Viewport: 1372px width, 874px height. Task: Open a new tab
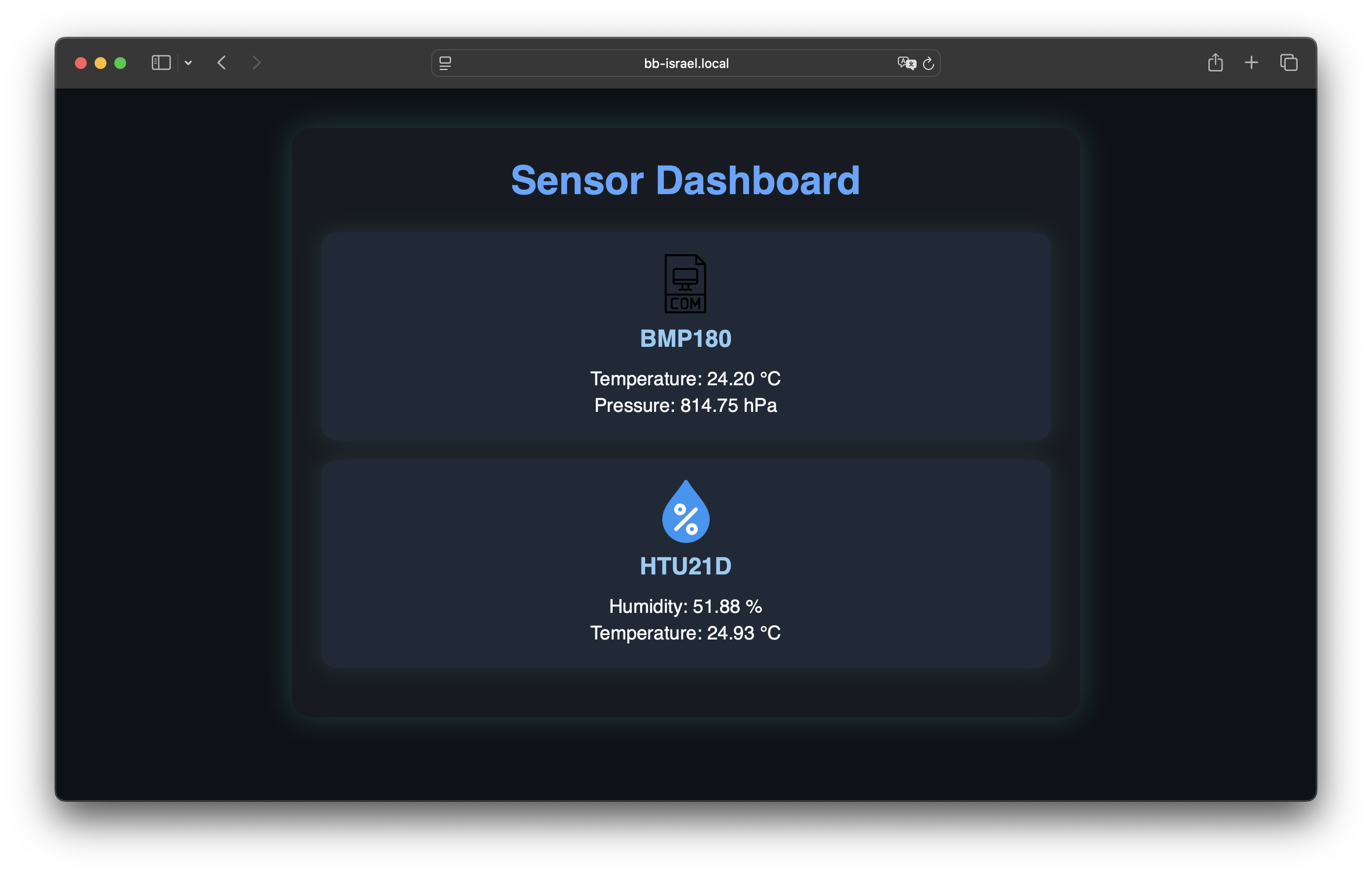(1251, 63)
